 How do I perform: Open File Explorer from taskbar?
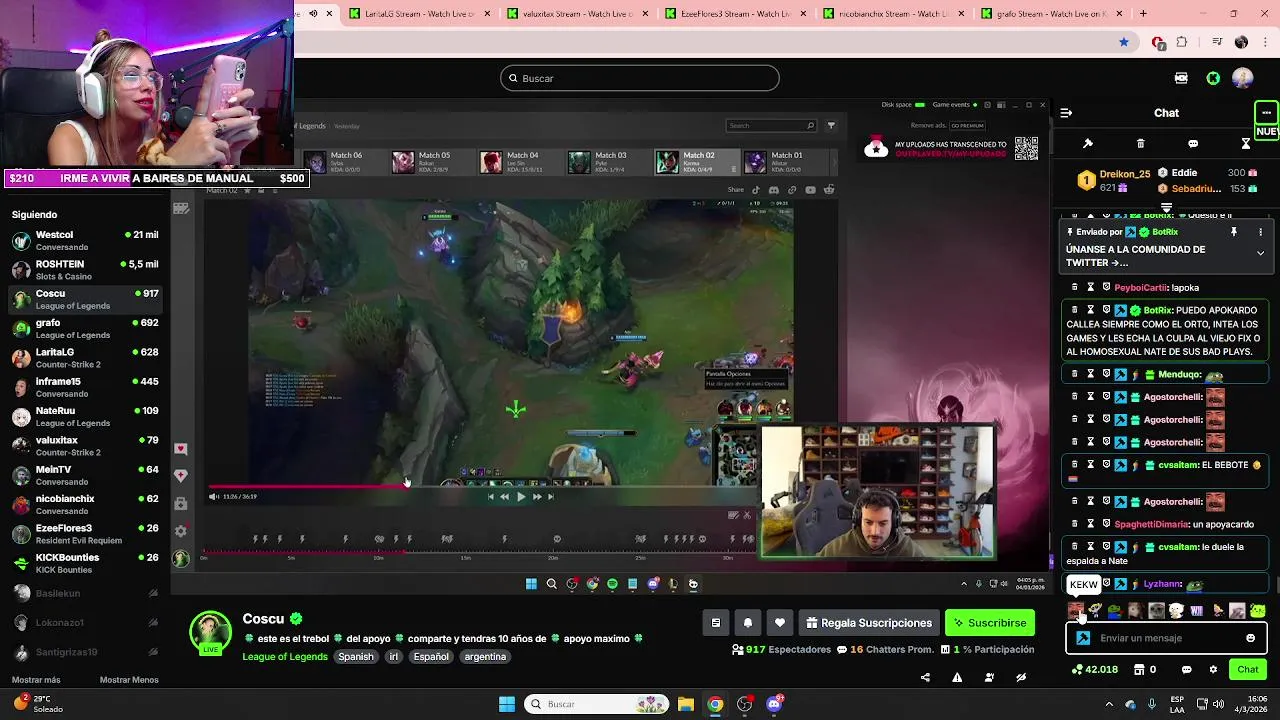[x=686, y=704]
